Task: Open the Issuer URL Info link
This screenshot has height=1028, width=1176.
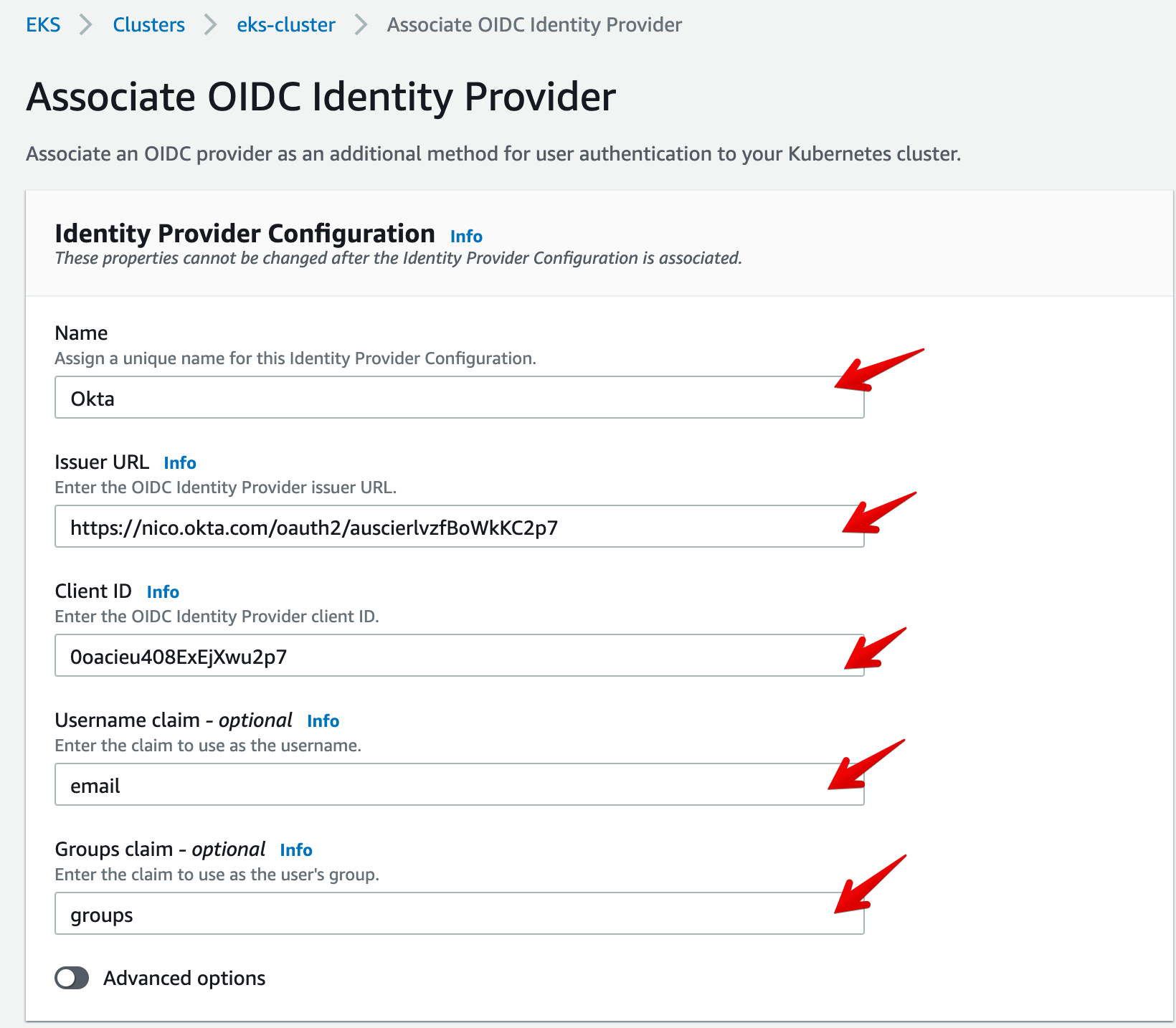Action: click(179, 463)
